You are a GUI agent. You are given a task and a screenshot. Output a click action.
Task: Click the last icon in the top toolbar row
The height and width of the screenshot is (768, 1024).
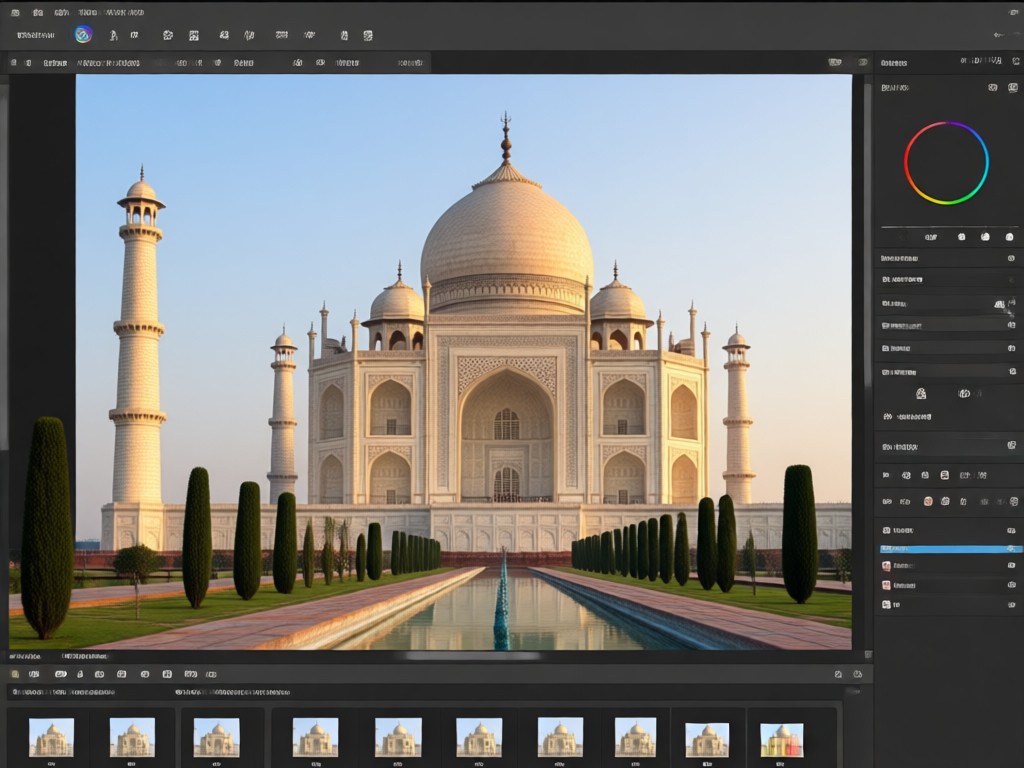click(368, 35)
